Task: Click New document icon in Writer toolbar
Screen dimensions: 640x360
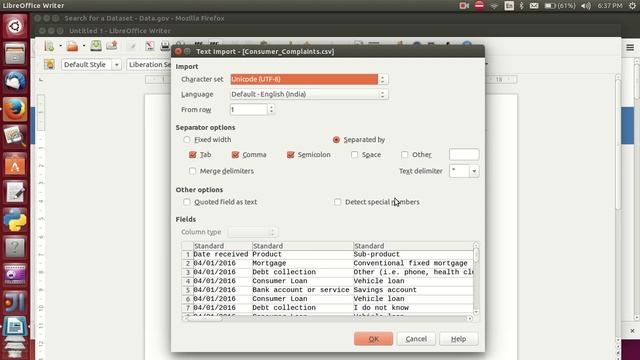Action: [x=49, y=46]
